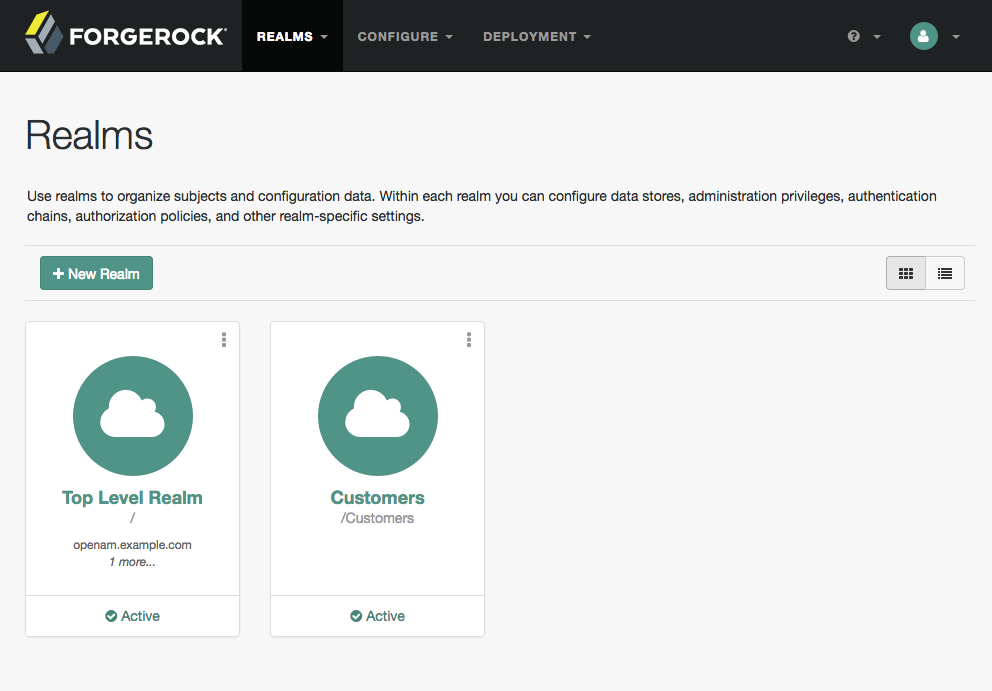Open the Top Level Realm card's kebab menu
This screenshot has height=691, width=992.
(x=224, y=340)
